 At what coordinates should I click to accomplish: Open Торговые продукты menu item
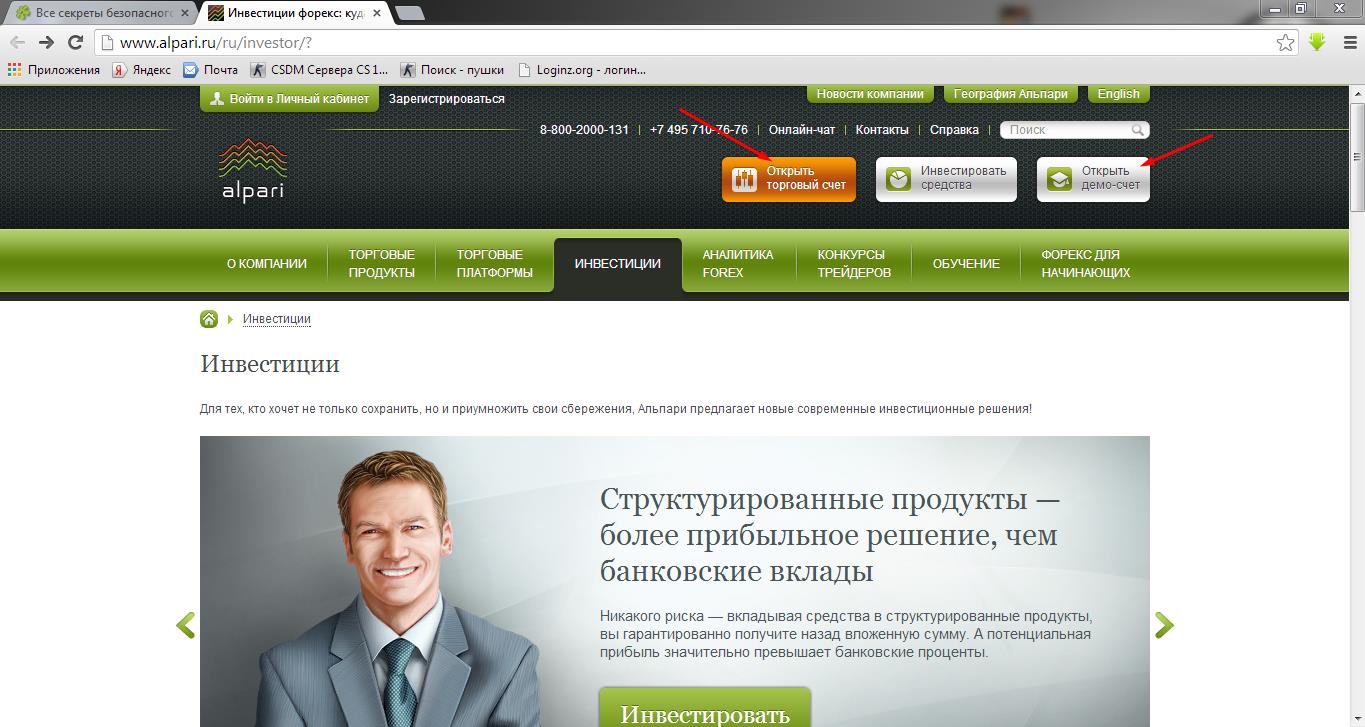pyautogui.click(x=382, y=264)
